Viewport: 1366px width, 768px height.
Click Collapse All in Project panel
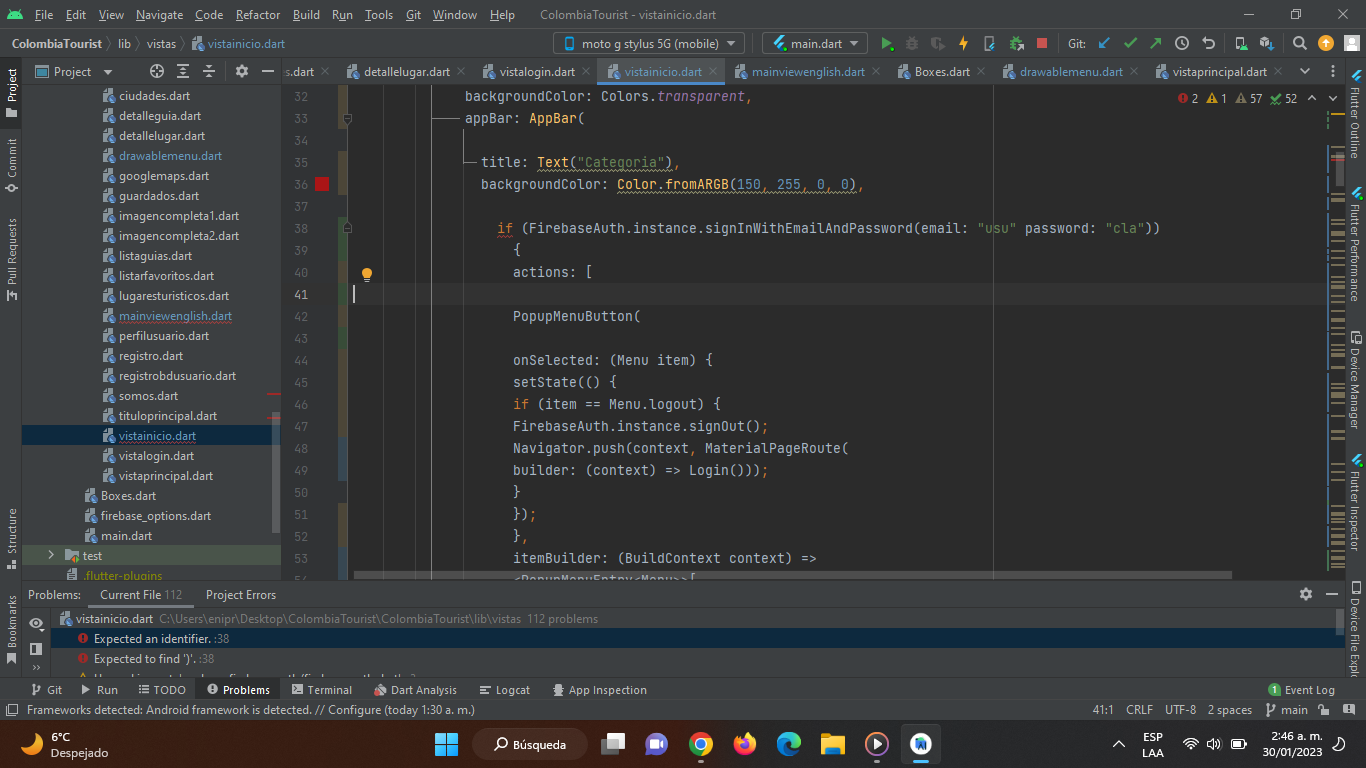[x=209, y=71]
